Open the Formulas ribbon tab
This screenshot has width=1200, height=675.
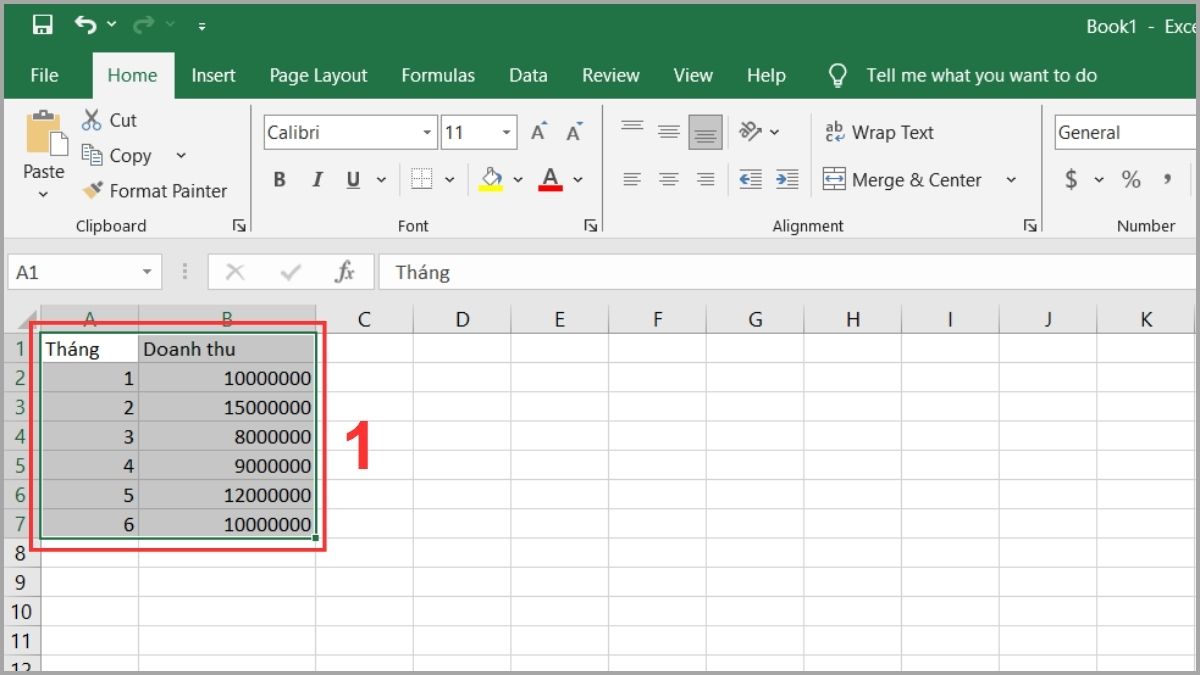coord(438,75)
